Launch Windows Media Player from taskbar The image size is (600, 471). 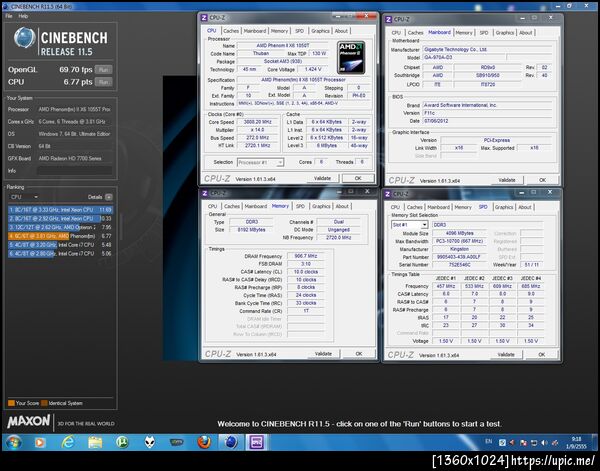click(39, 443)
